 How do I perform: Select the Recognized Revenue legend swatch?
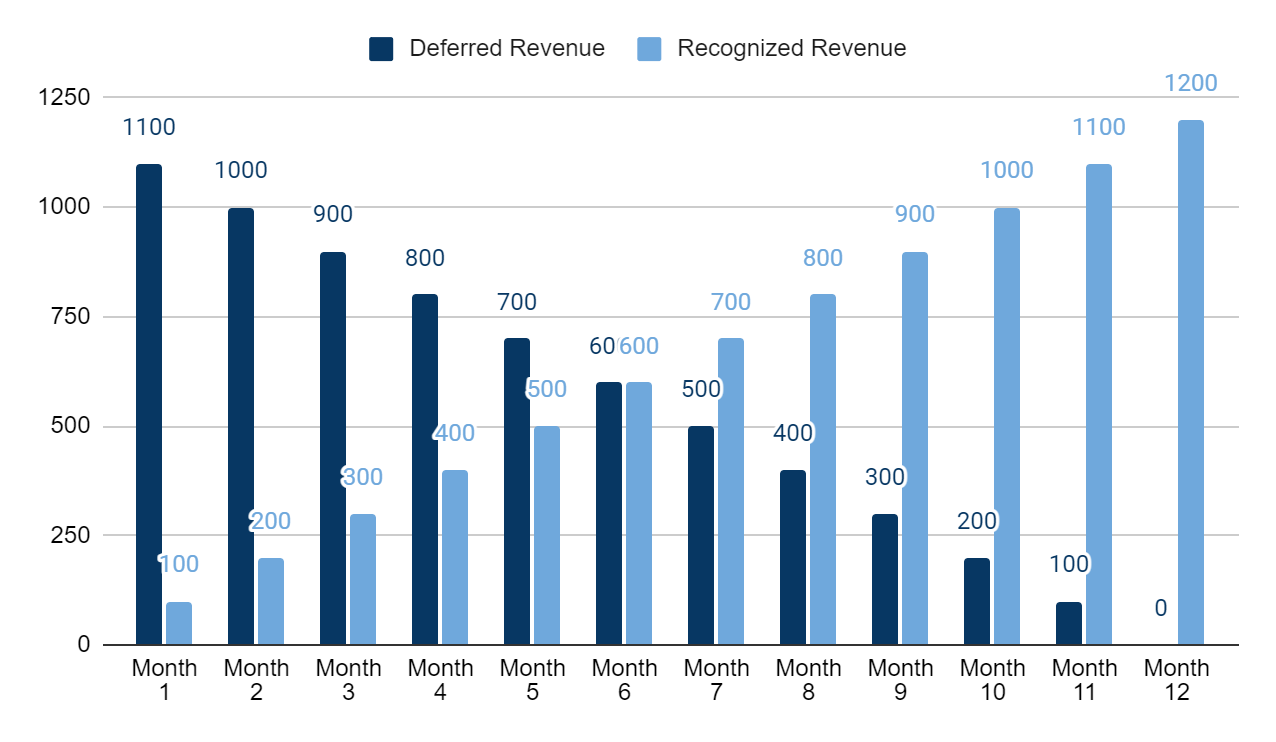[648, 46]
